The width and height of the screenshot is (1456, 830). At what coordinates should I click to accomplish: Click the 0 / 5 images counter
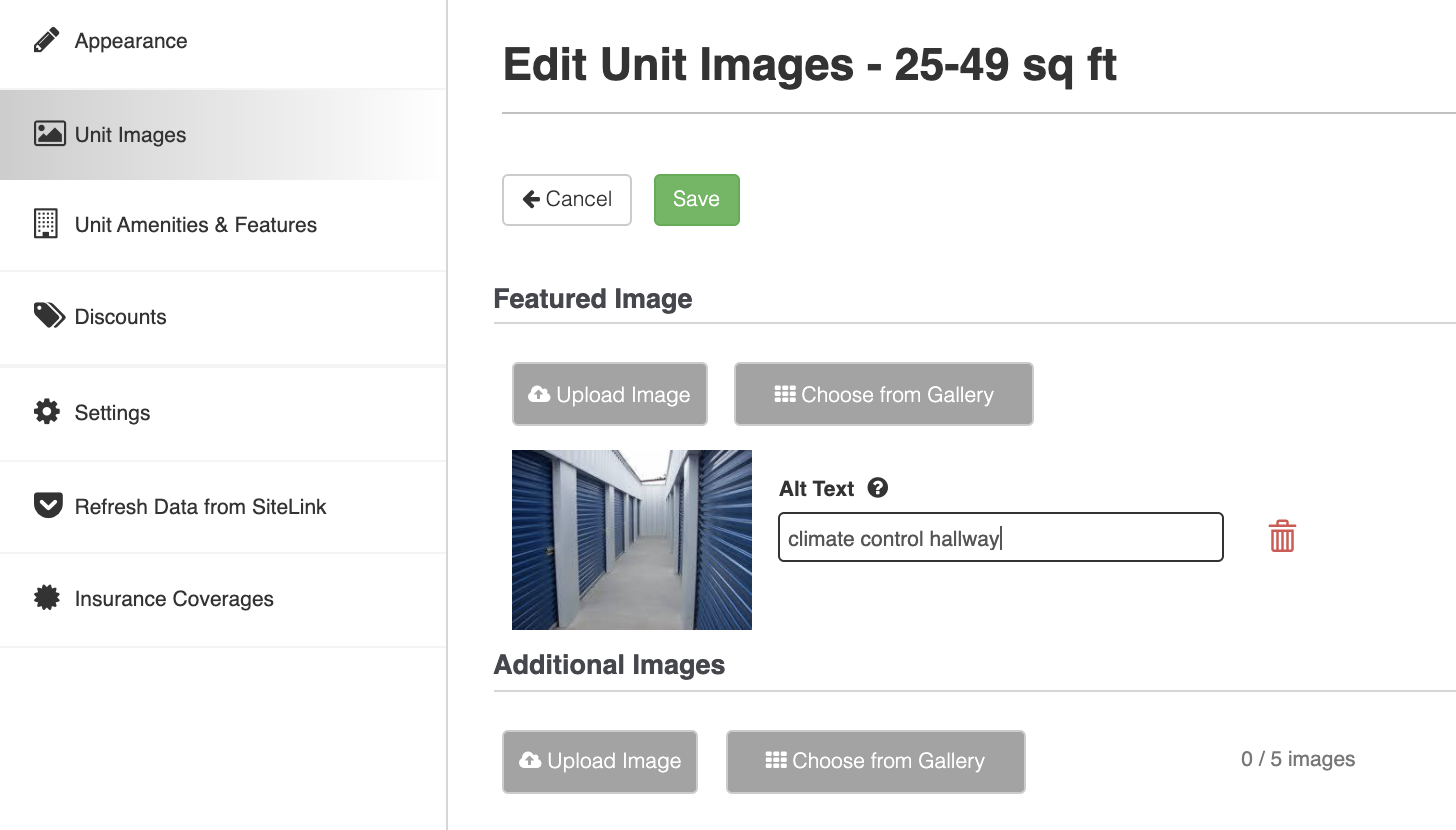tap(1298, 759)
